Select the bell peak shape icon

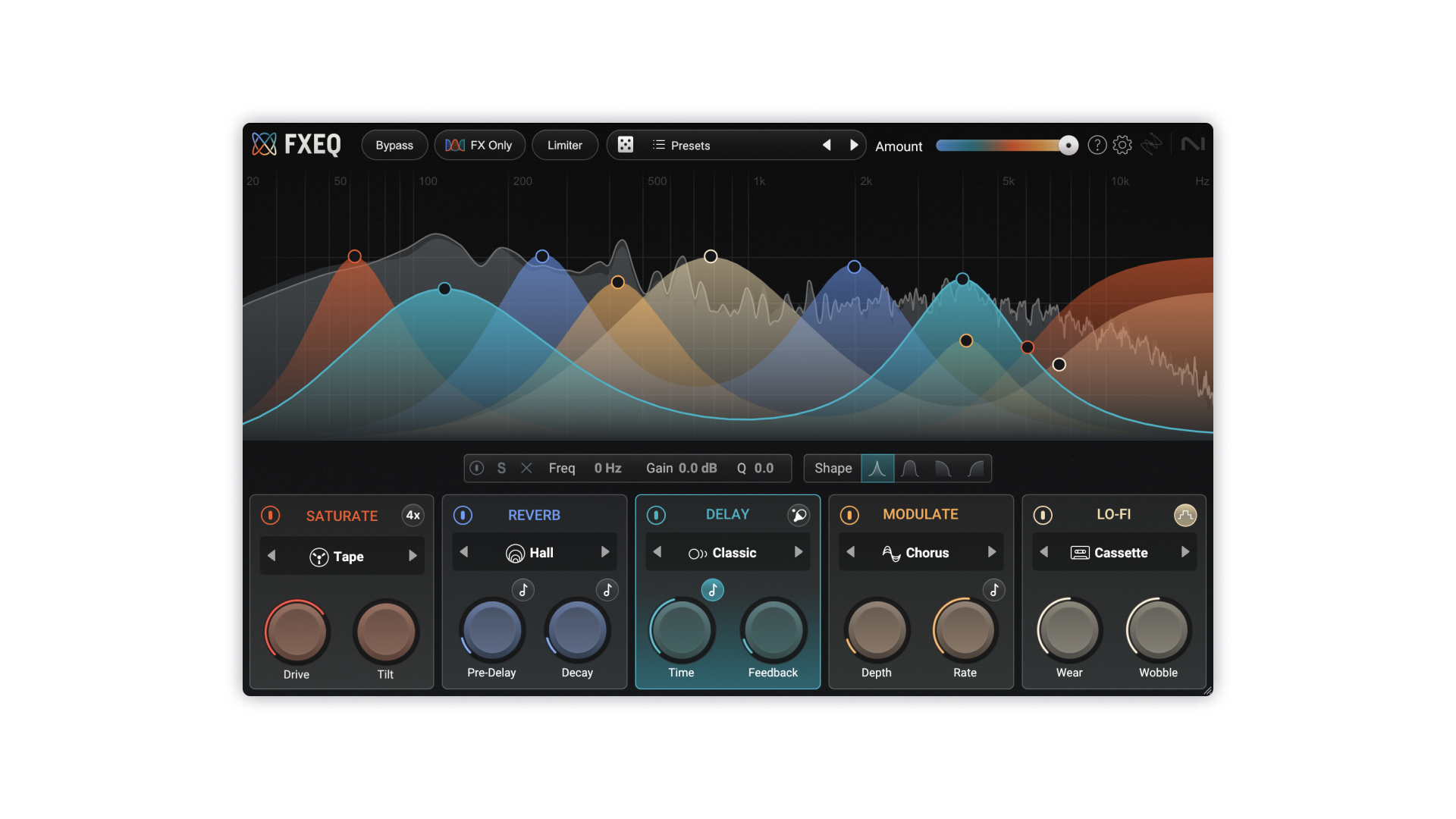coord(877,469)
